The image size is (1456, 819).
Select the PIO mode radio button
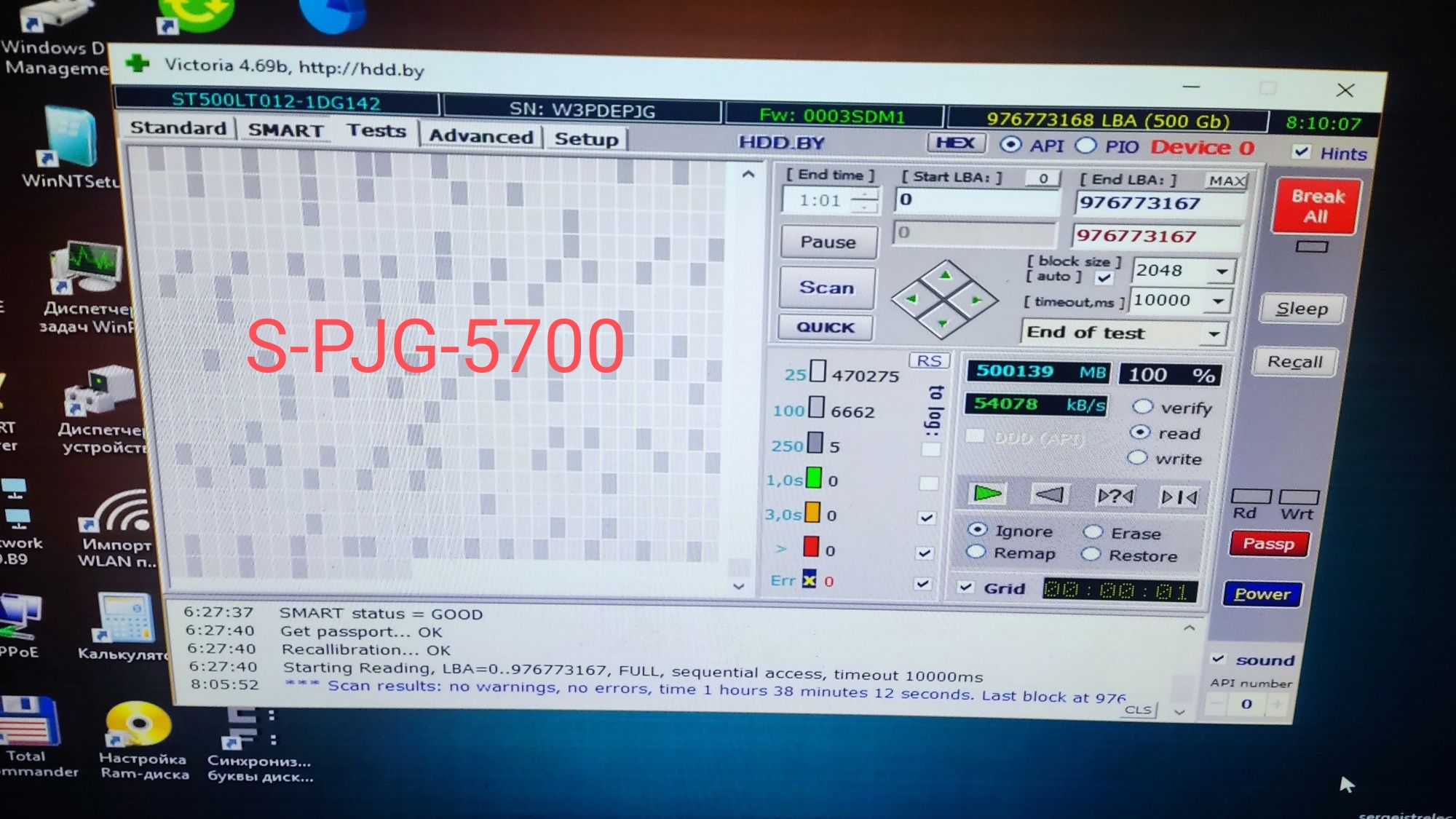[1085, 146]
